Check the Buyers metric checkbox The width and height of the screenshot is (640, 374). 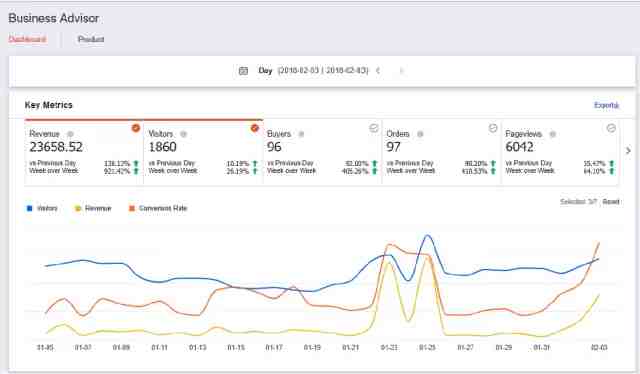374,128
